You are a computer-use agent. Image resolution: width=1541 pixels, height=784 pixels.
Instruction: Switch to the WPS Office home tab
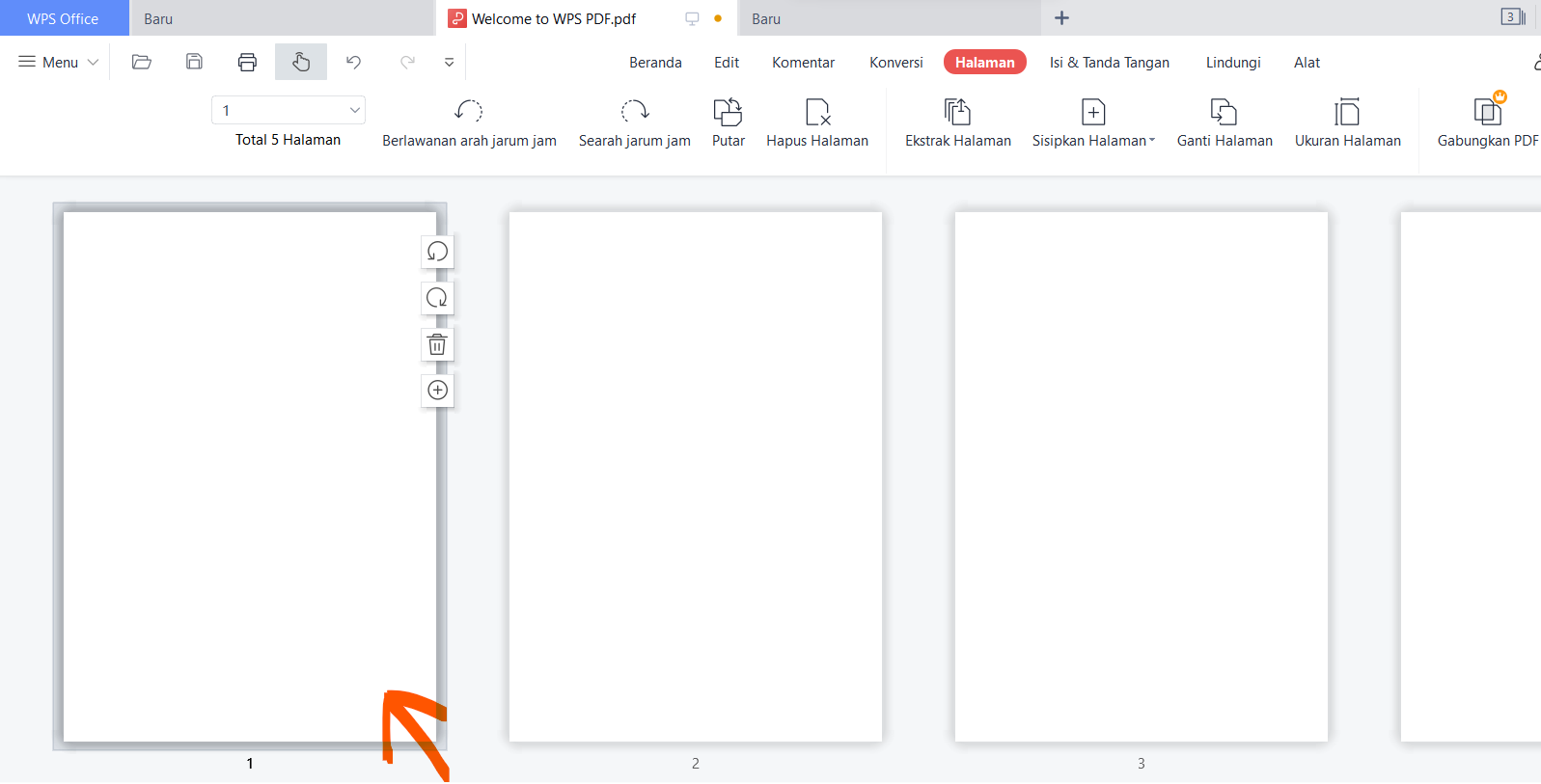(x=64, y=18)
